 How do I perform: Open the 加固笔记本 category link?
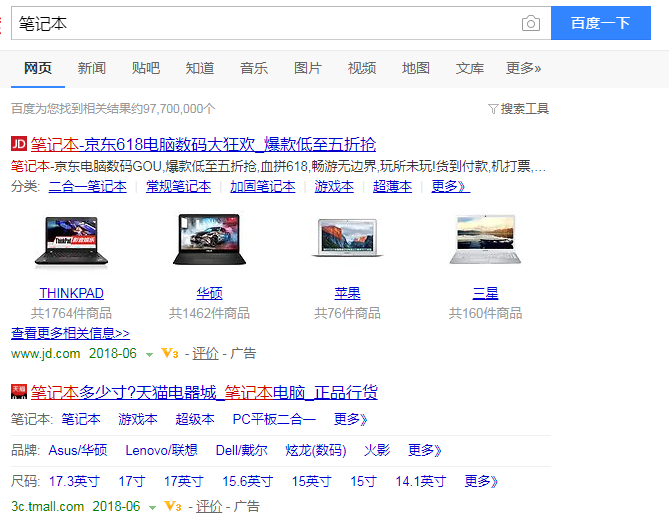click(263, 186)
